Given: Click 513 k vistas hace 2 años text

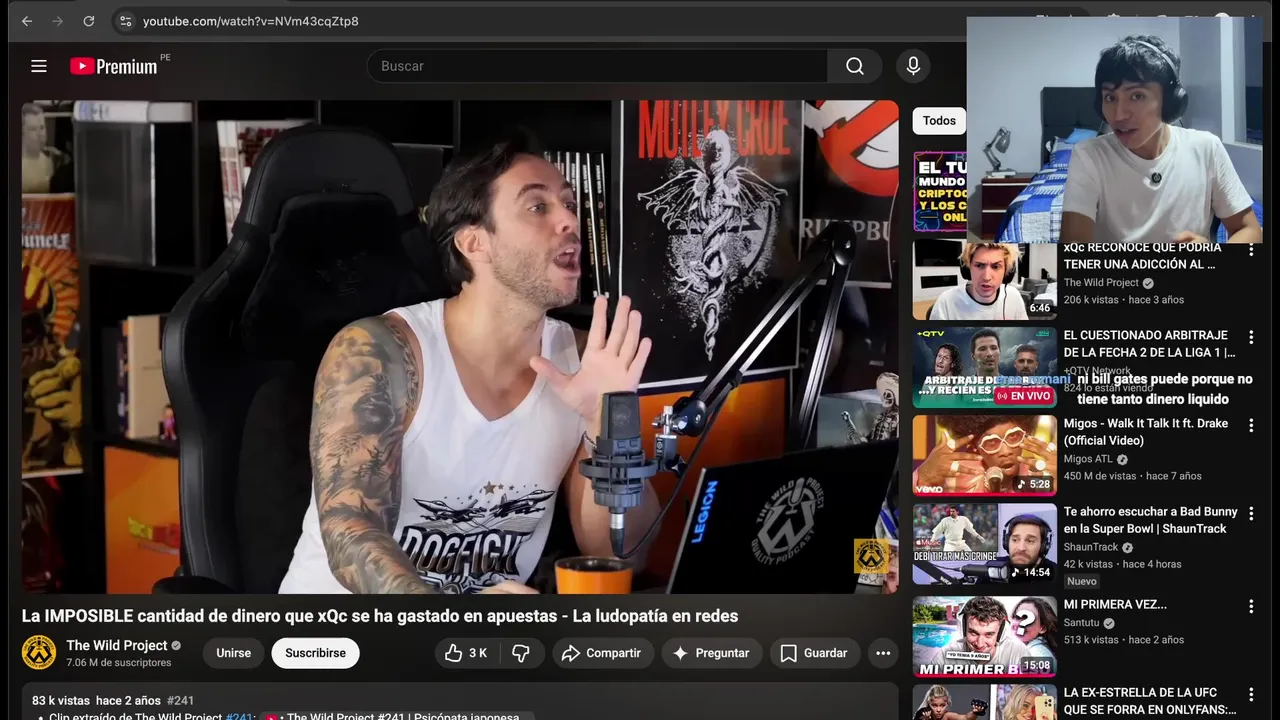Looking at the screenshot, I should (x=1124, y=640).
